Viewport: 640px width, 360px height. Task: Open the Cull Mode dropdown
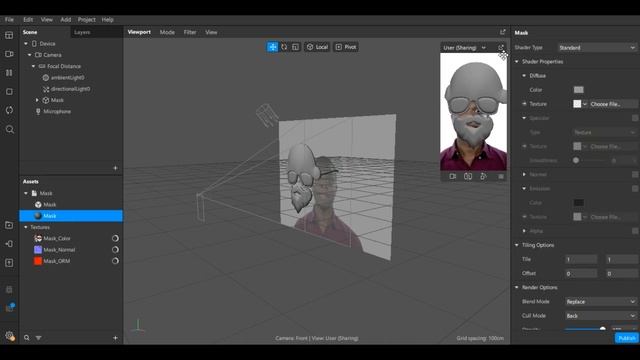(601, 316)
